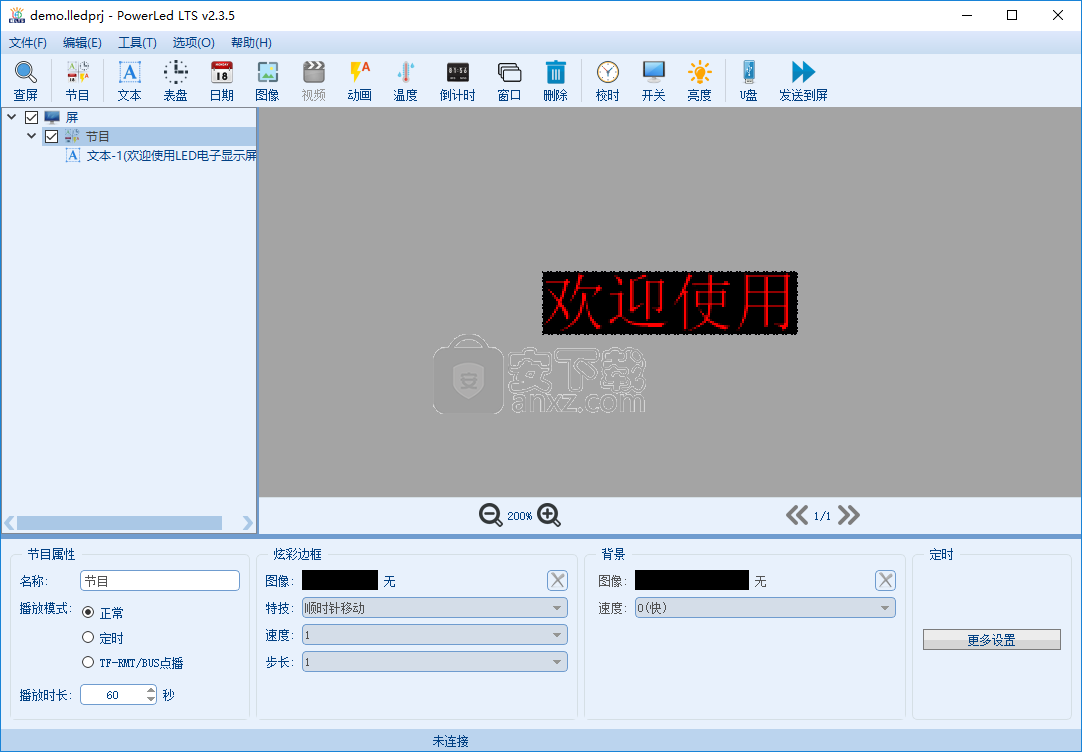The height and width of the screenshot is (752, 1082).
Task: Click the 删除 delete trash icon
Action: coord(555,81)
